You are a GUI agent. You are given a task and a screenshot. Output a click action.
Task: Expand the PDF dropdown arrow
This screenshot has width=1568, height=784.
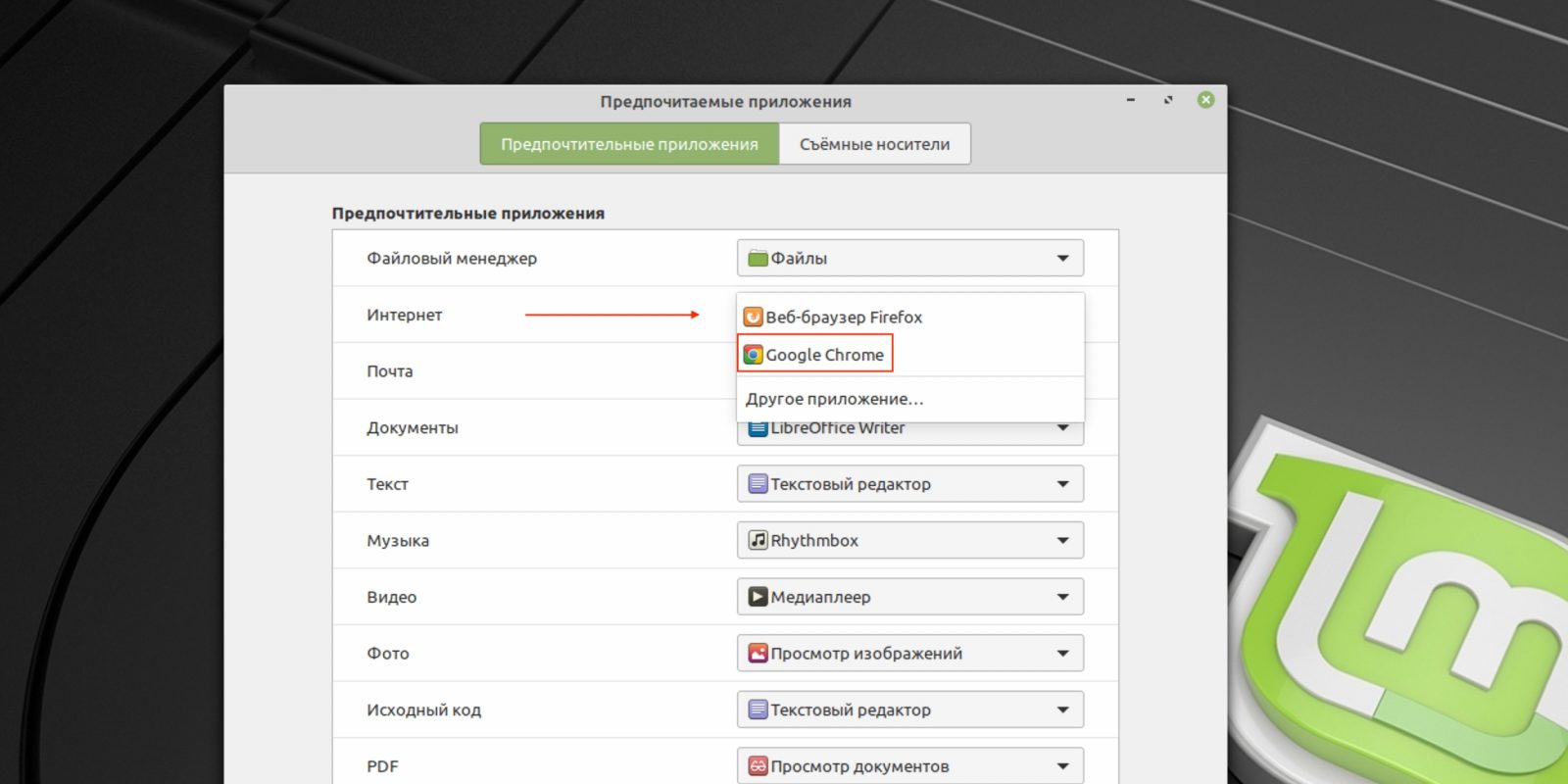[1062, 766]
